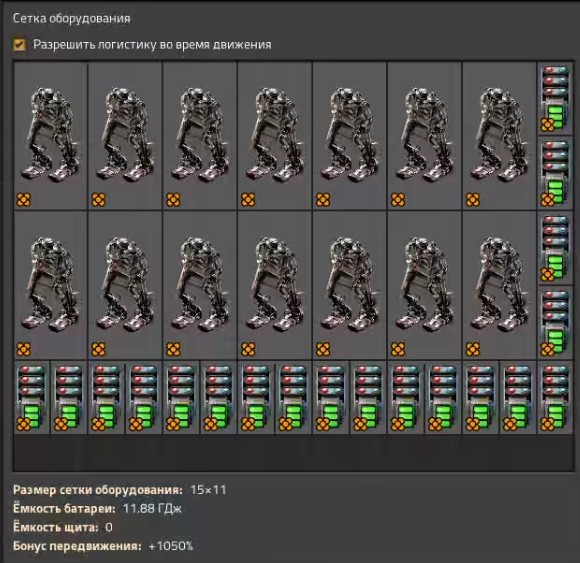This screenshot has width=580, height=563.
Task: Select fourth exoskeleton in second row
Action: [x=275, y=285]
